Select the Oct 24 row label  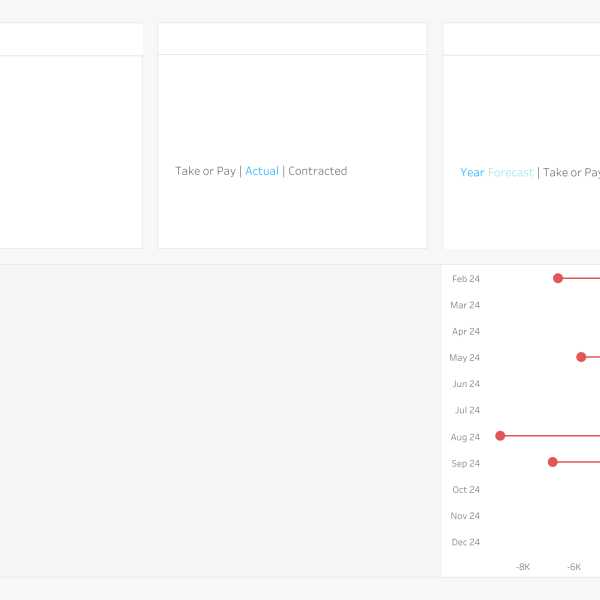[x=466, y=489]
